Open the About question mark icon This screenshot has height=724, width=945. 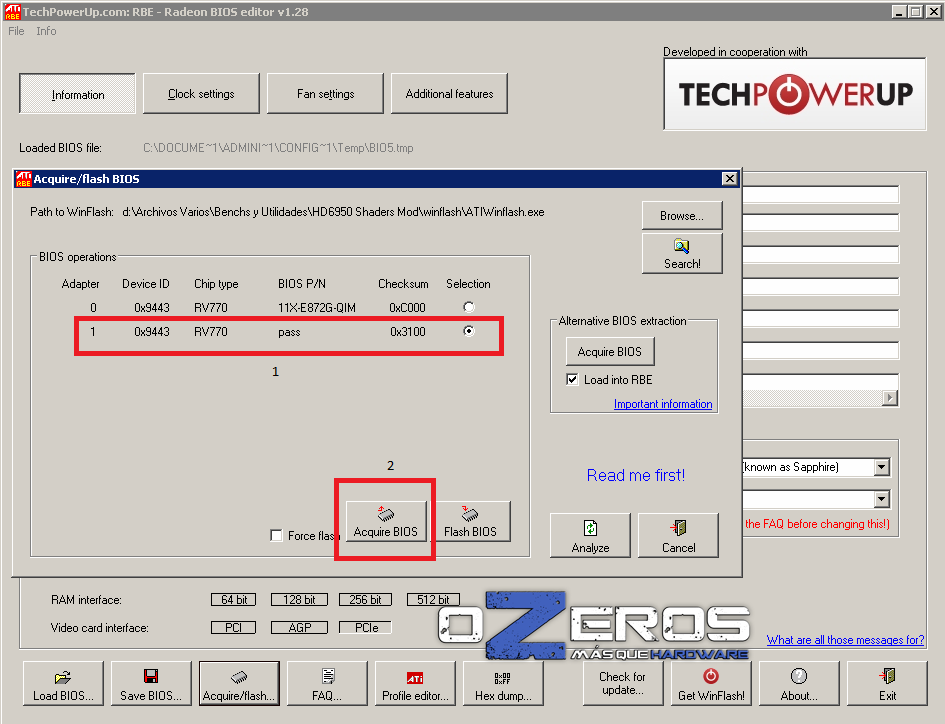pyautogui.click(x=799, y=676)
